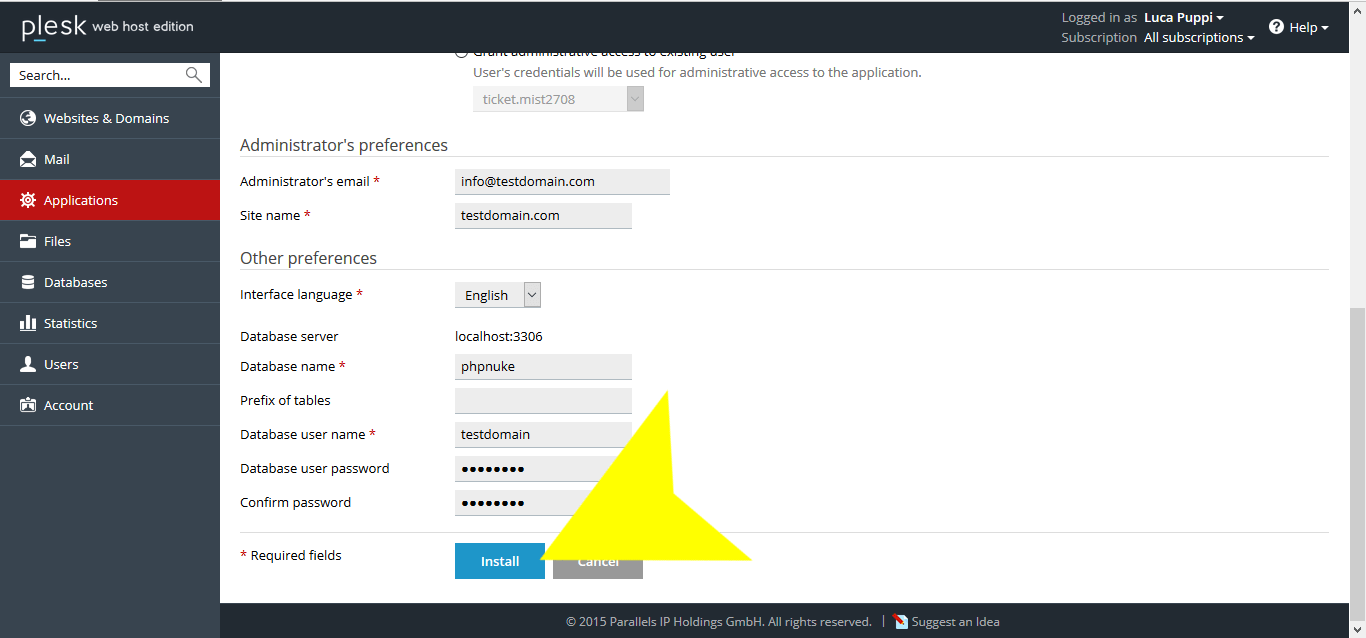The width and height of the screenshot is (1366, 638).
Task: Click the Administrator's preferences heading
Action: (344, 145)
